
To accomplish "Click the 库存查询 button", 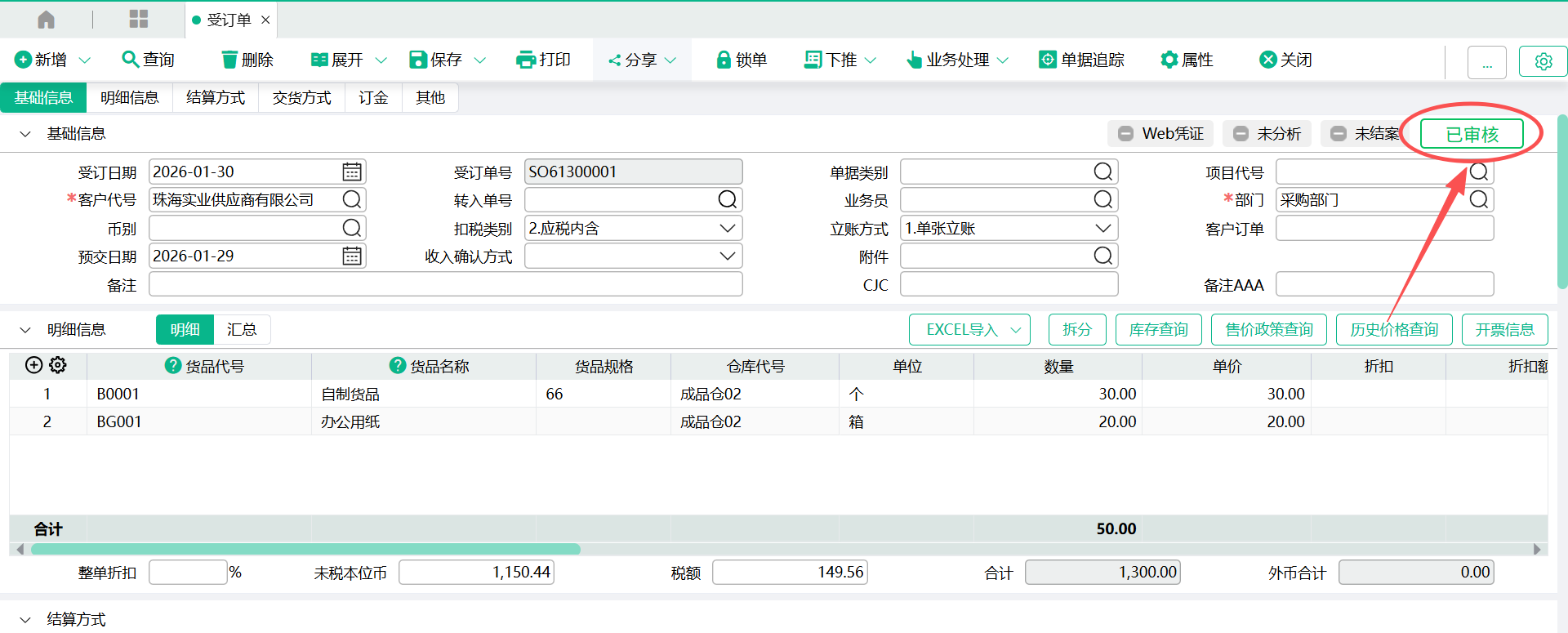I will coord(1158,330).
